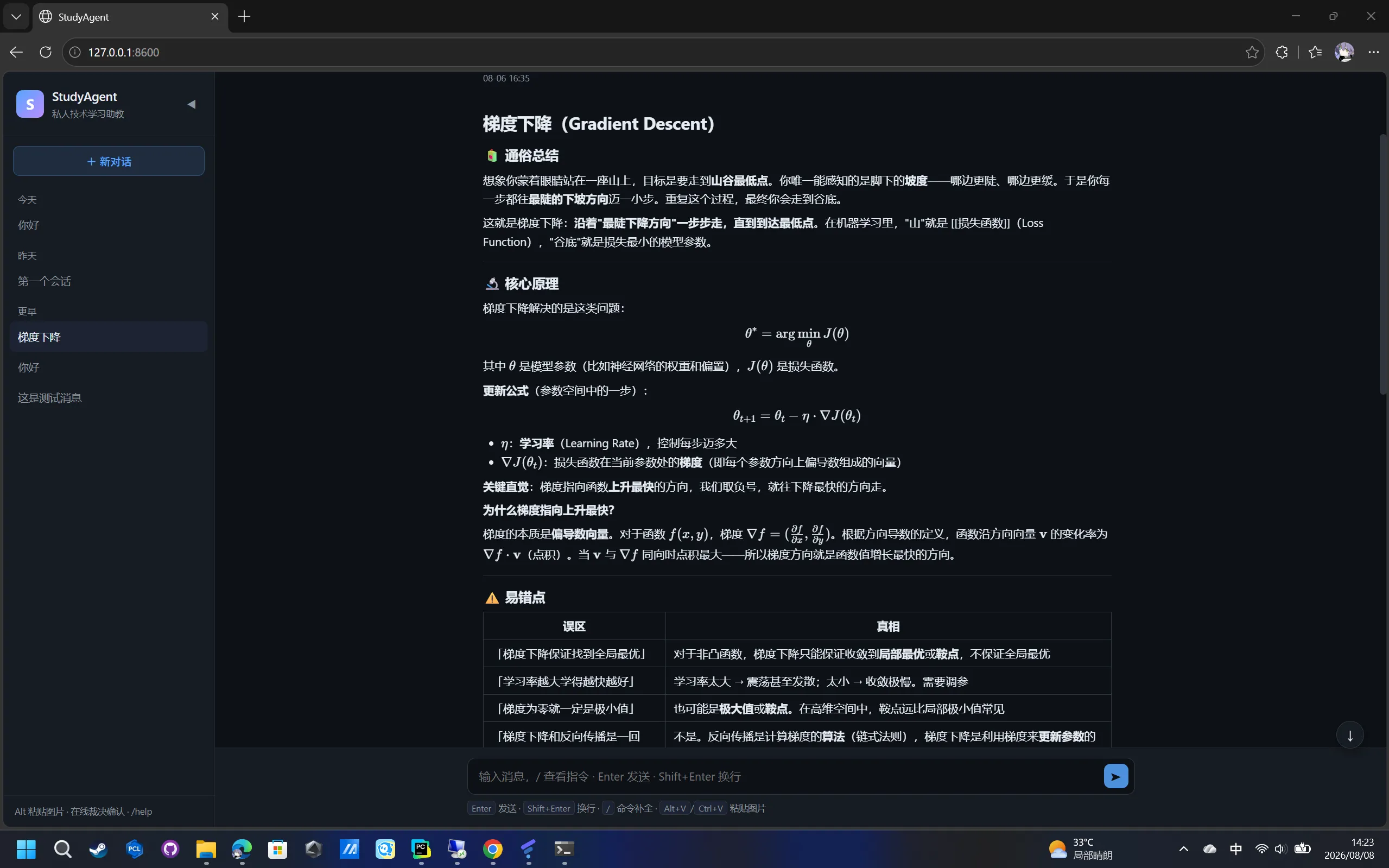Open GitHub Desktop from the taskbar

click(x=170, y=848)
